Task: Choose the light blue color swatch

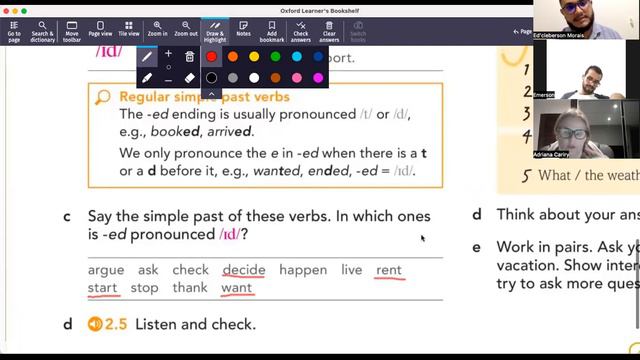Action: tap(297, 57)
